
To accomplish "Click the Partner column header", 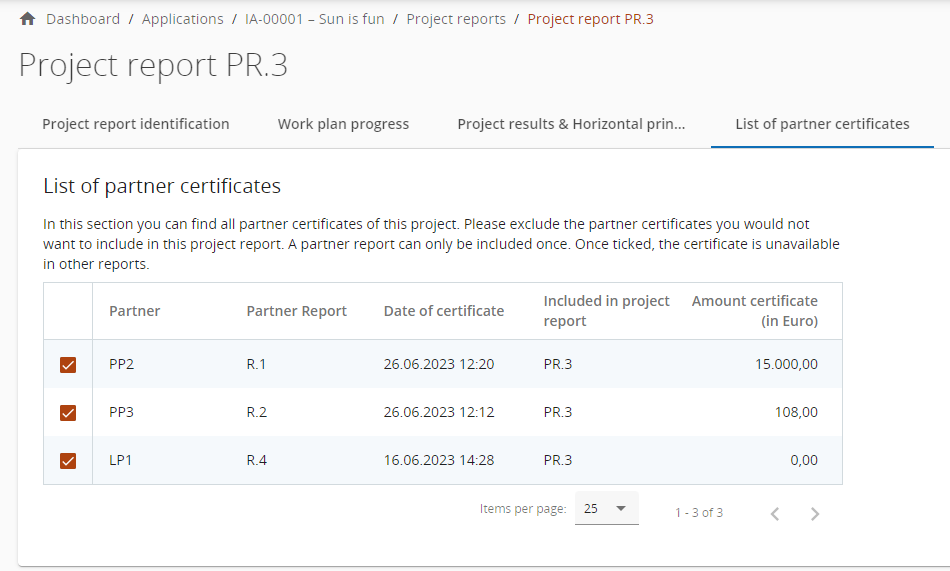I will tap(135, 311).
